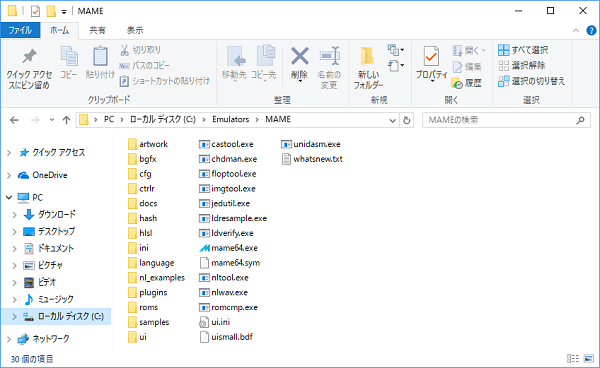The width and height of the screenshot is (600, 368).
Task: Click Select none (選択解除)
Action: click(x=522, y=65)
